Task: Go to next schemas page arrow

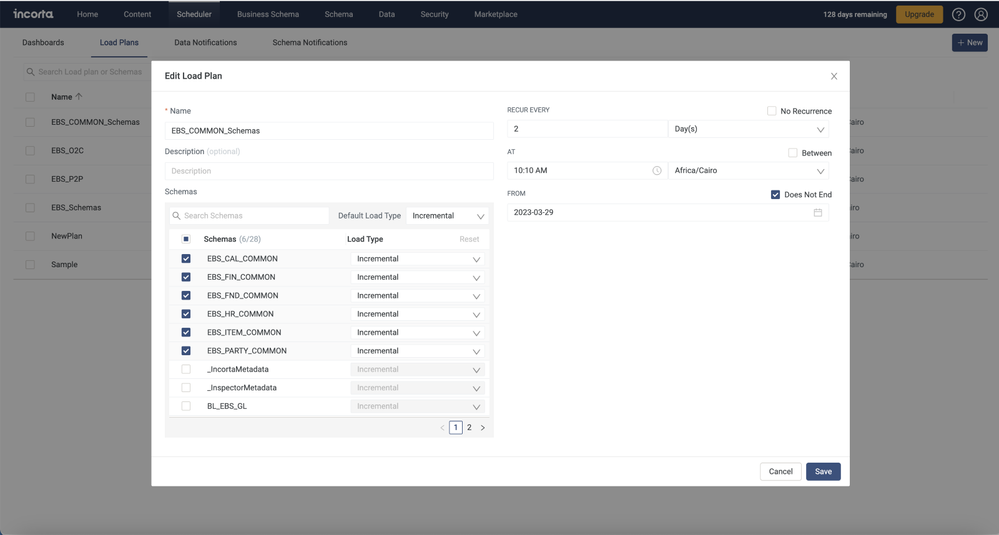Action: pyautogui.click(x=483, y=428)
